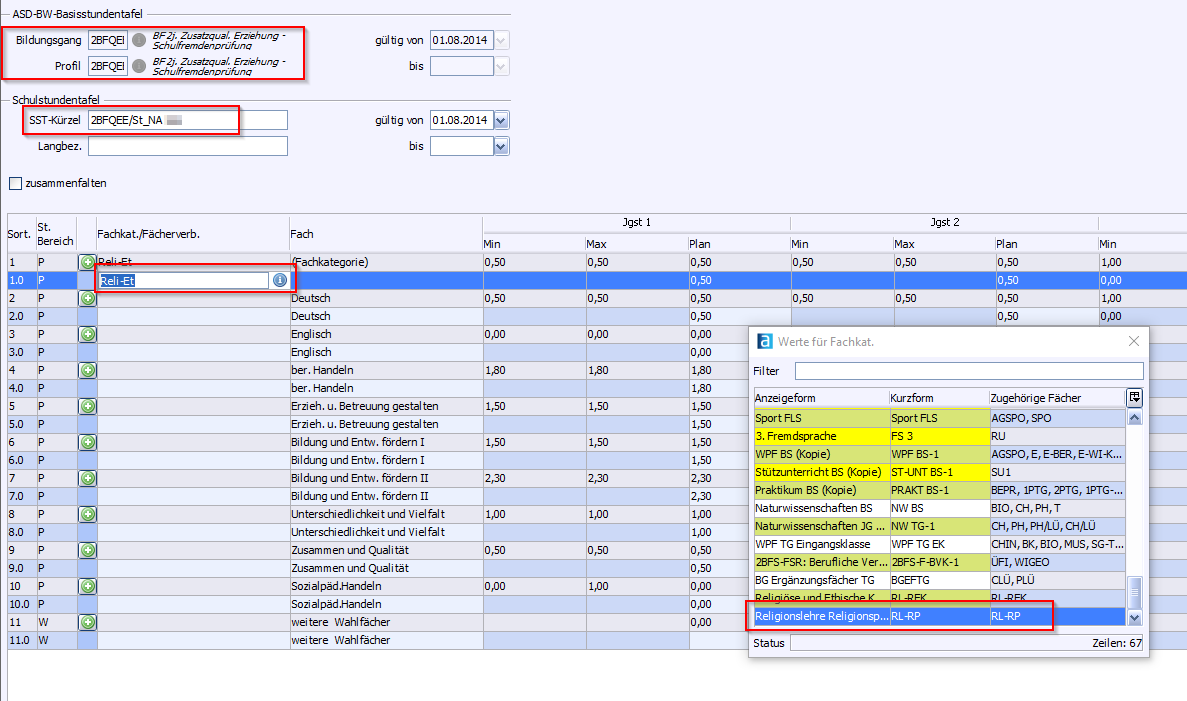This screenshot has width=1187, height=701.
Task: Click the SST-Kürzel input field
Action: coord(187,121)
